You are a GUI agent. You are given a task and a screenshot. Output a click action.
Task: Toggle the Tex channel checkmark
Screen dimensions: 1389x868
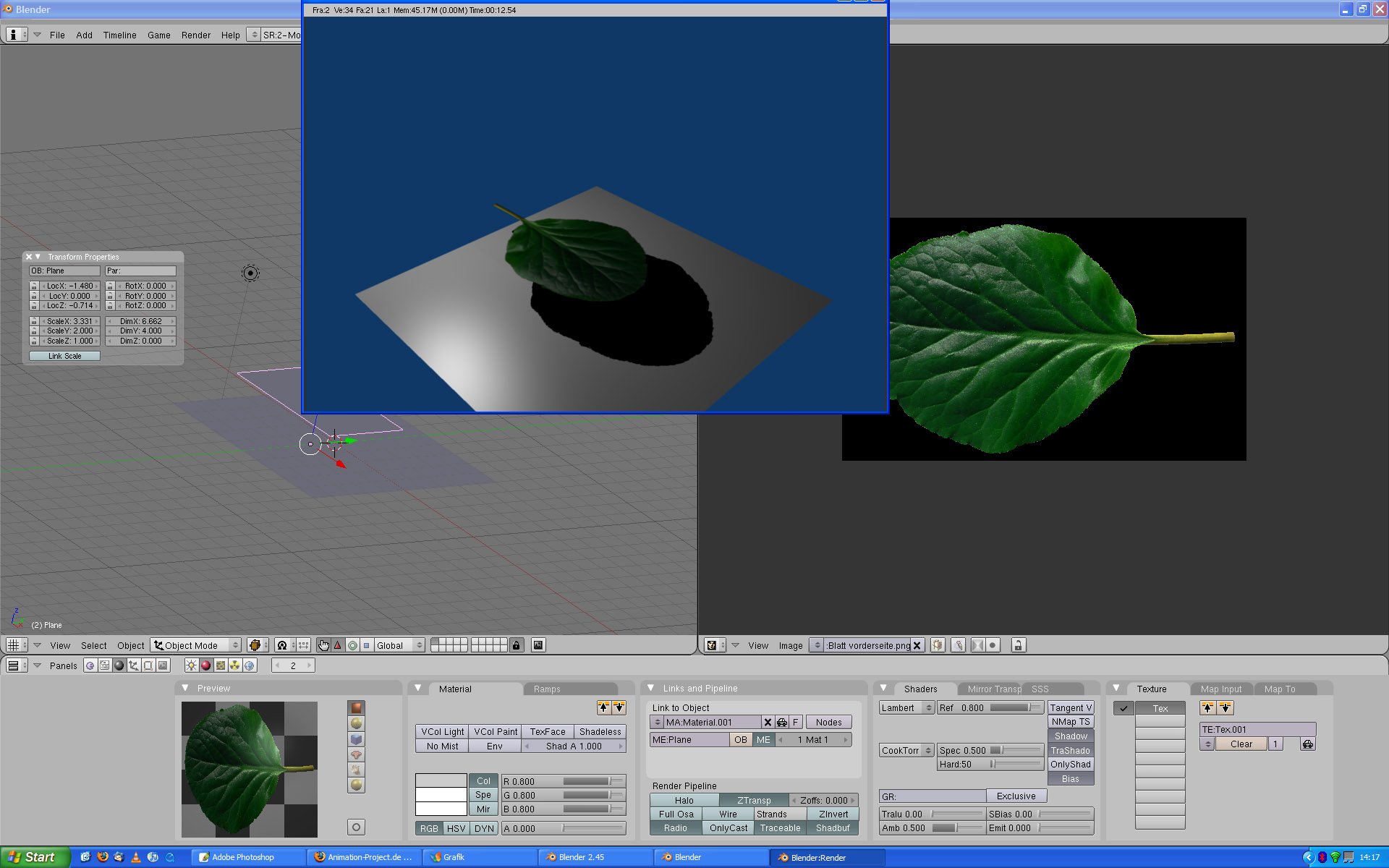pos(1123,708)
